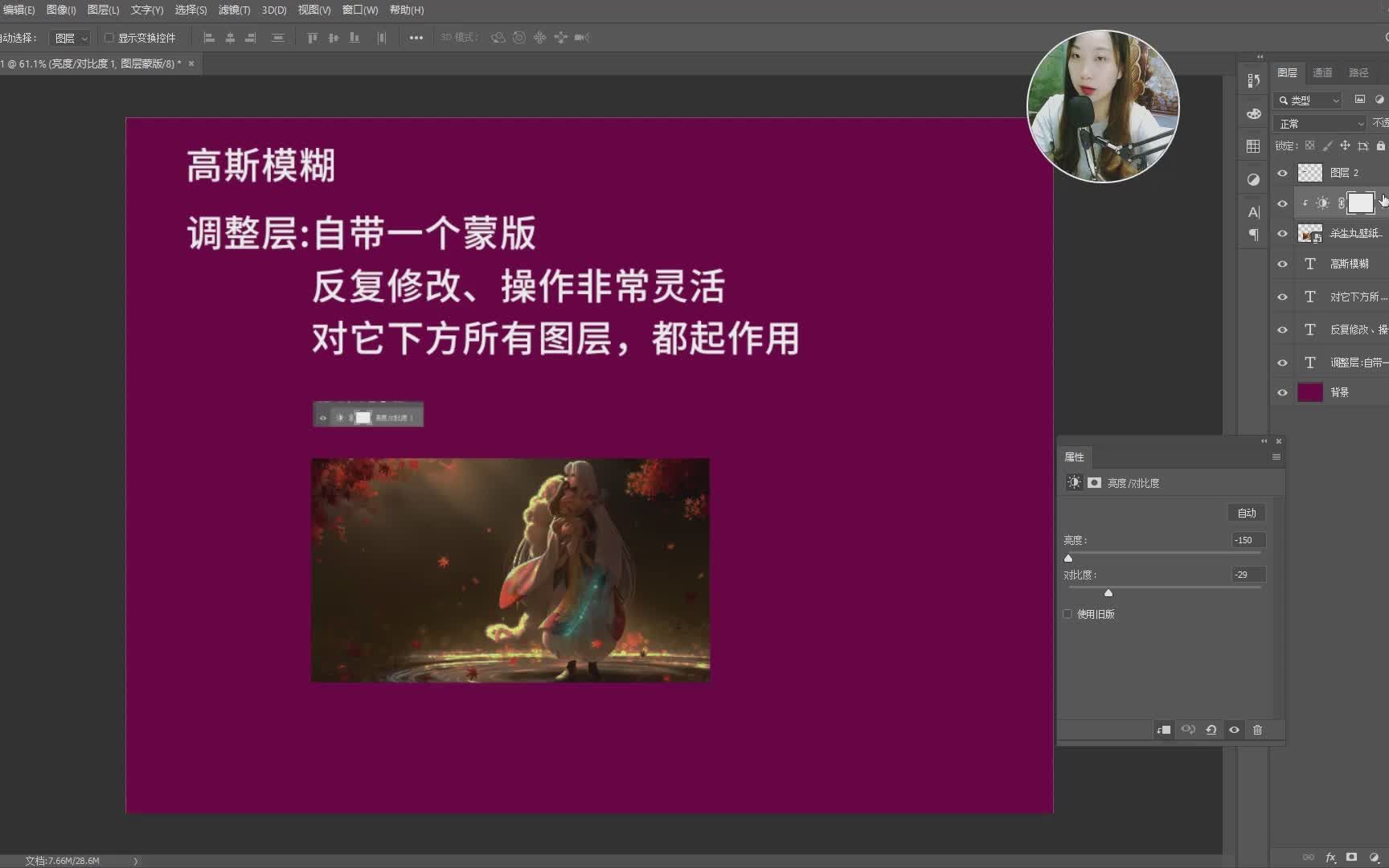Open the 正常 blend mode dropdown
Screen dimensions: 1389x868
coord(1320,124)
